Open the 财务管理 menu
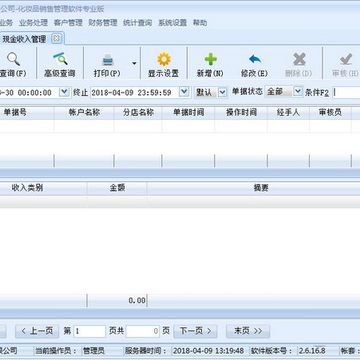Viewport: 360px width, 360px height. (103, 23)
